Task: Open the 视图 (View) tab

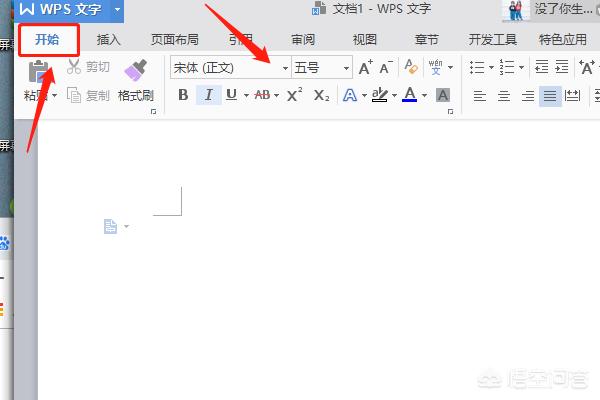Action: click(365, 39)
